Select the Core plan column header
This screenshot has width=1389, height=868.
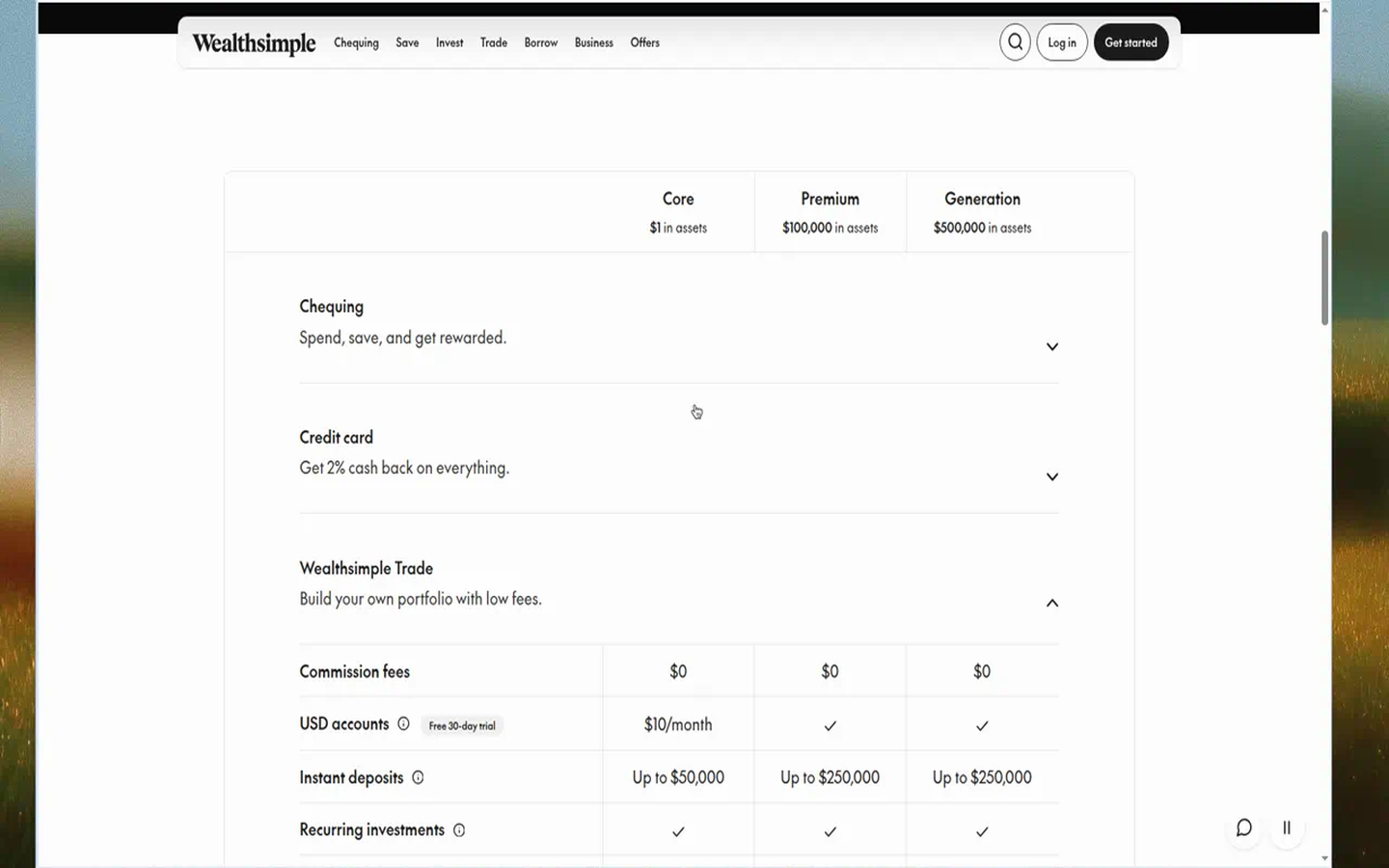coord(678,199)
